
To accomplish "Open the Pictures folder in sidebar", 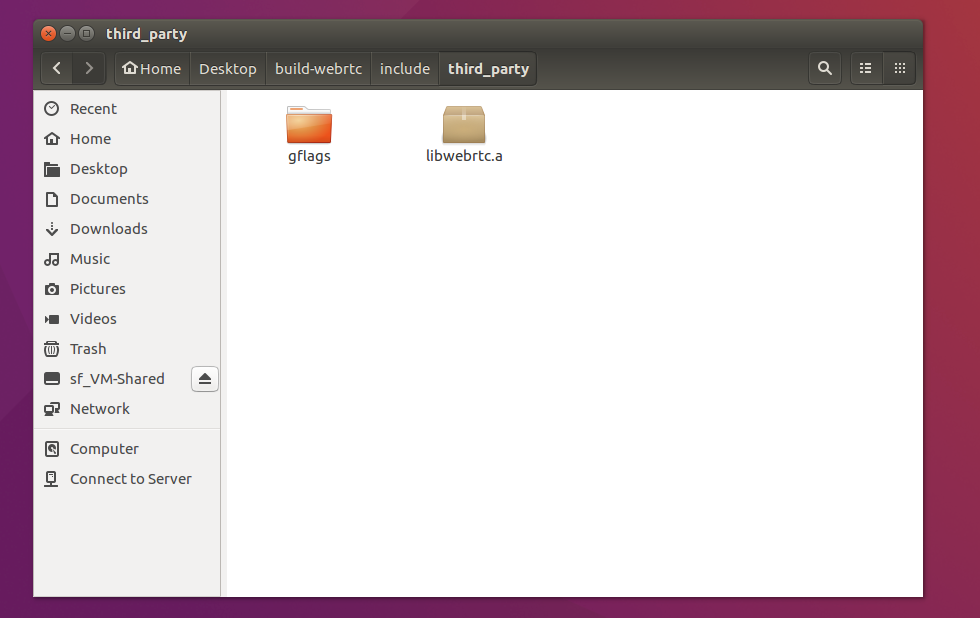I will (96, 288).
